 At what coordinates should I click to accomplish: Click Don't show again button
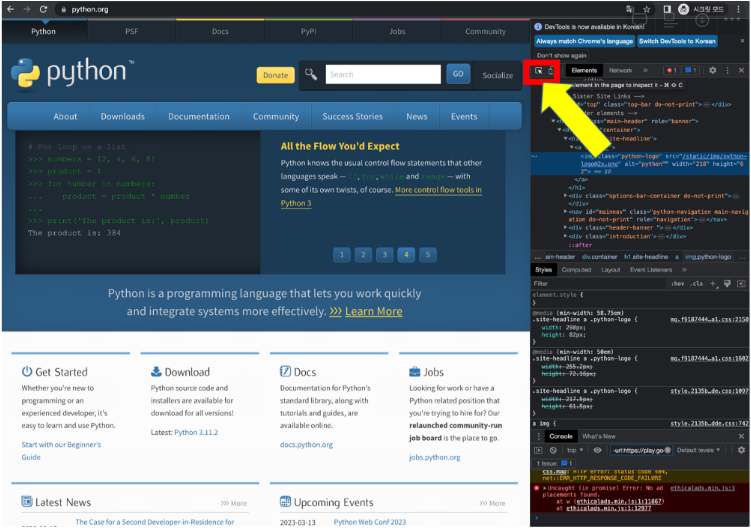click(x=561, y=56)
